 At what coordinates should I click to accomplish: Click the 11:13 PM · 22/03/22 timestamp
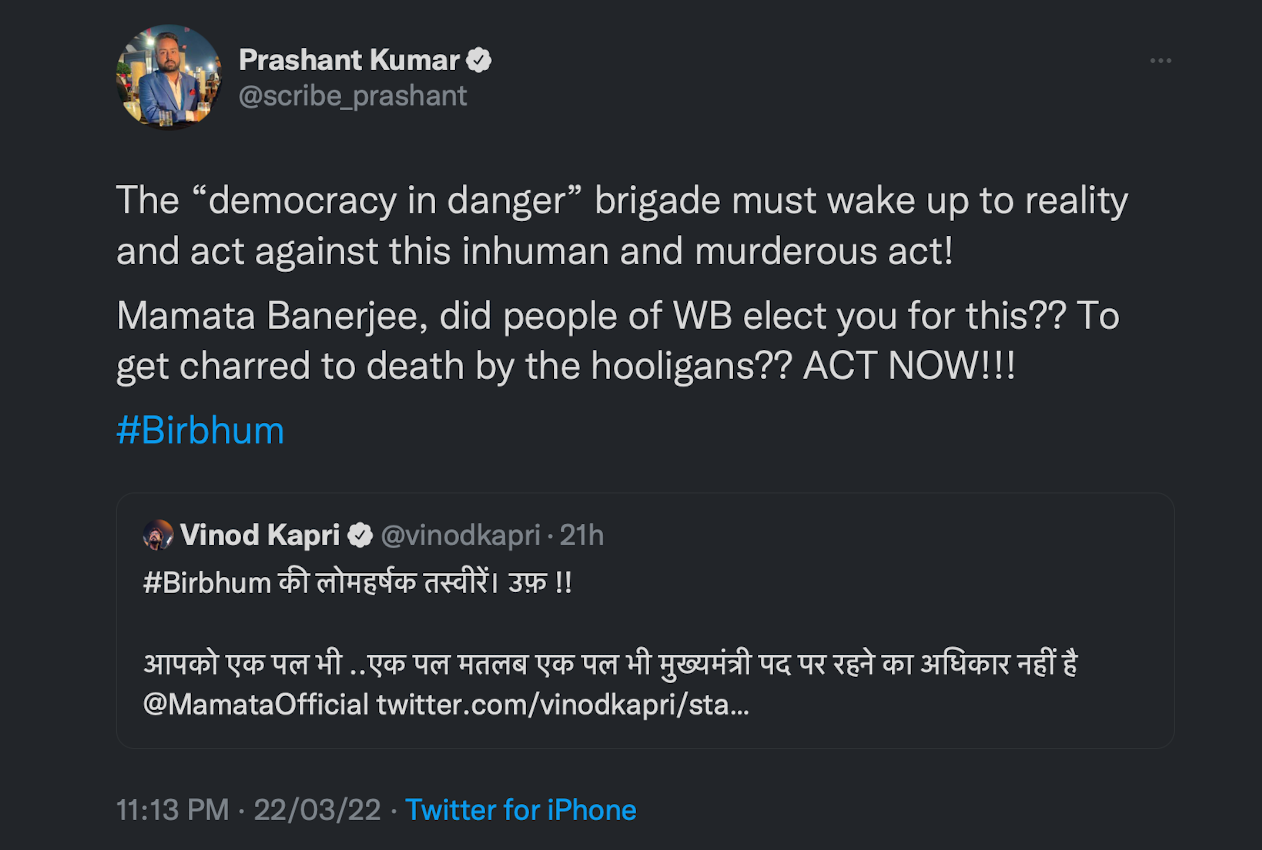coord(248,809)
